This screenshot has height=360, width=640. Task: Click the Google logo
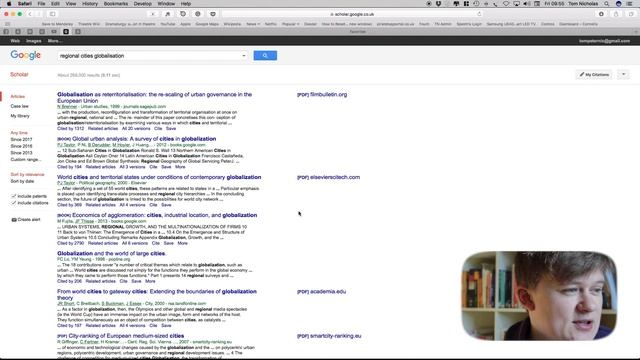(x=25, y=55)
